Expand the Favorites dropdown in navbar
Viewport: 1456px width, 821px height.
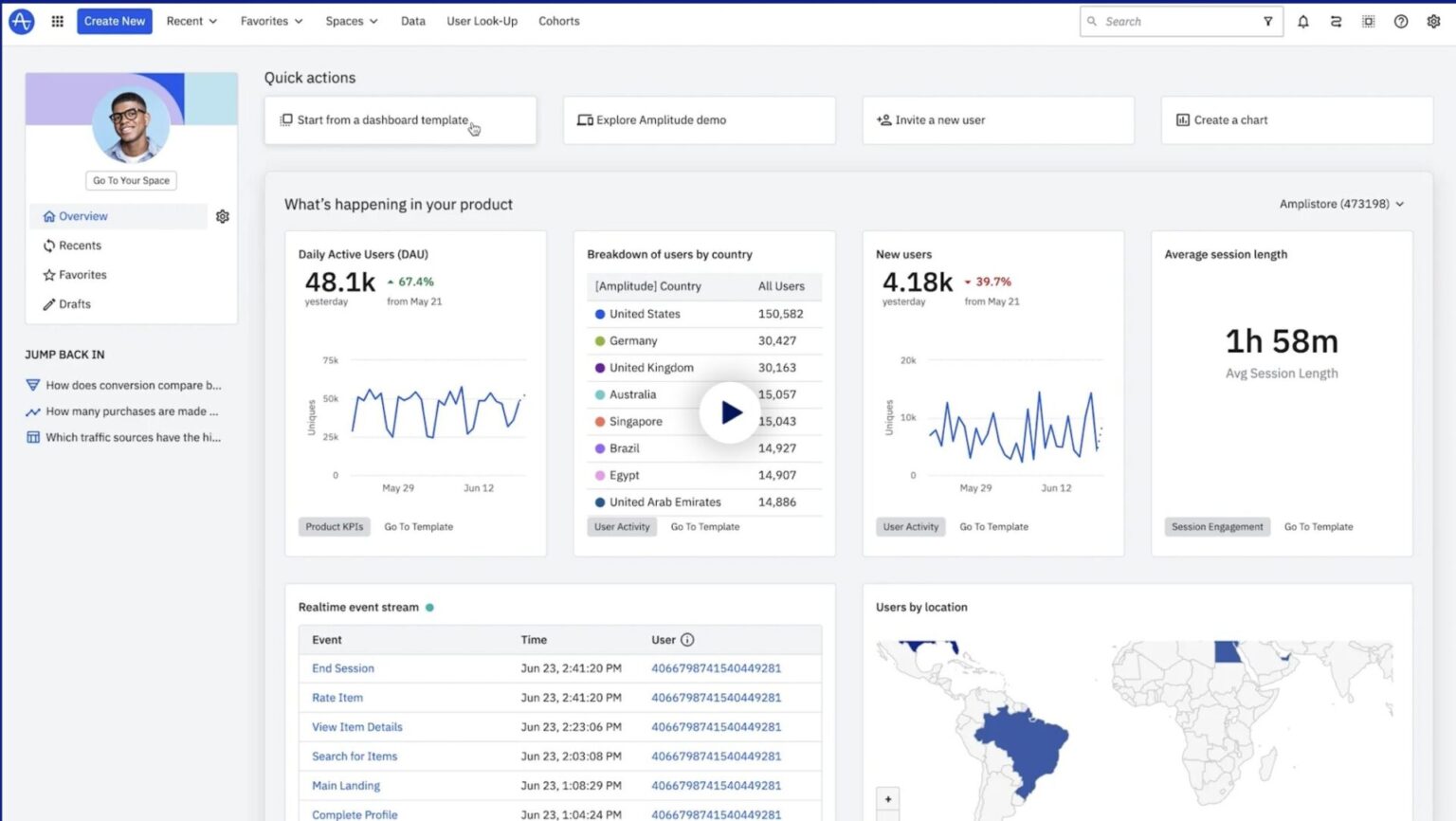(x=271, y=21)
